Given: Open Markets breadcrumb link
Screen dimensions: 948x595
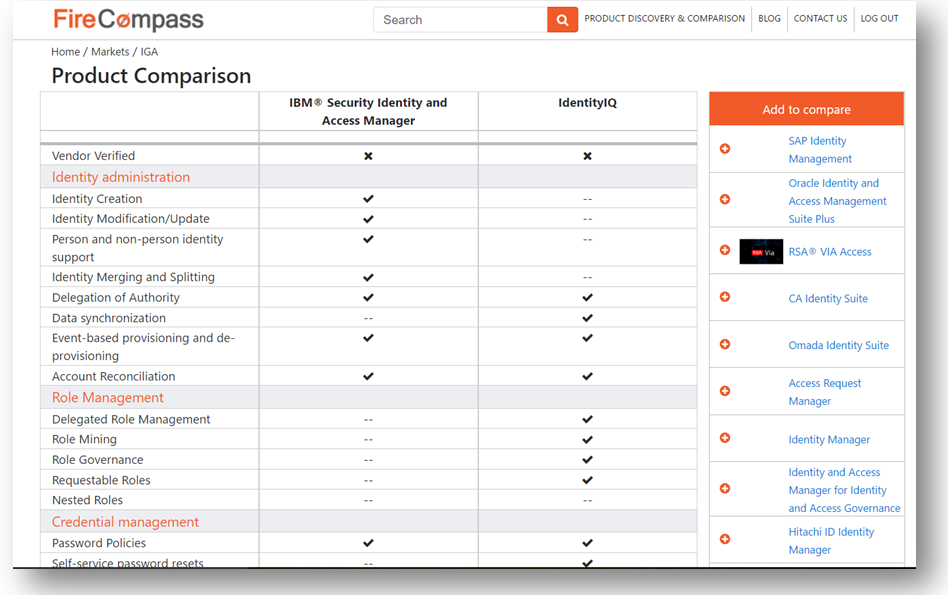Looking at the screenshot, I should point(110,52).
